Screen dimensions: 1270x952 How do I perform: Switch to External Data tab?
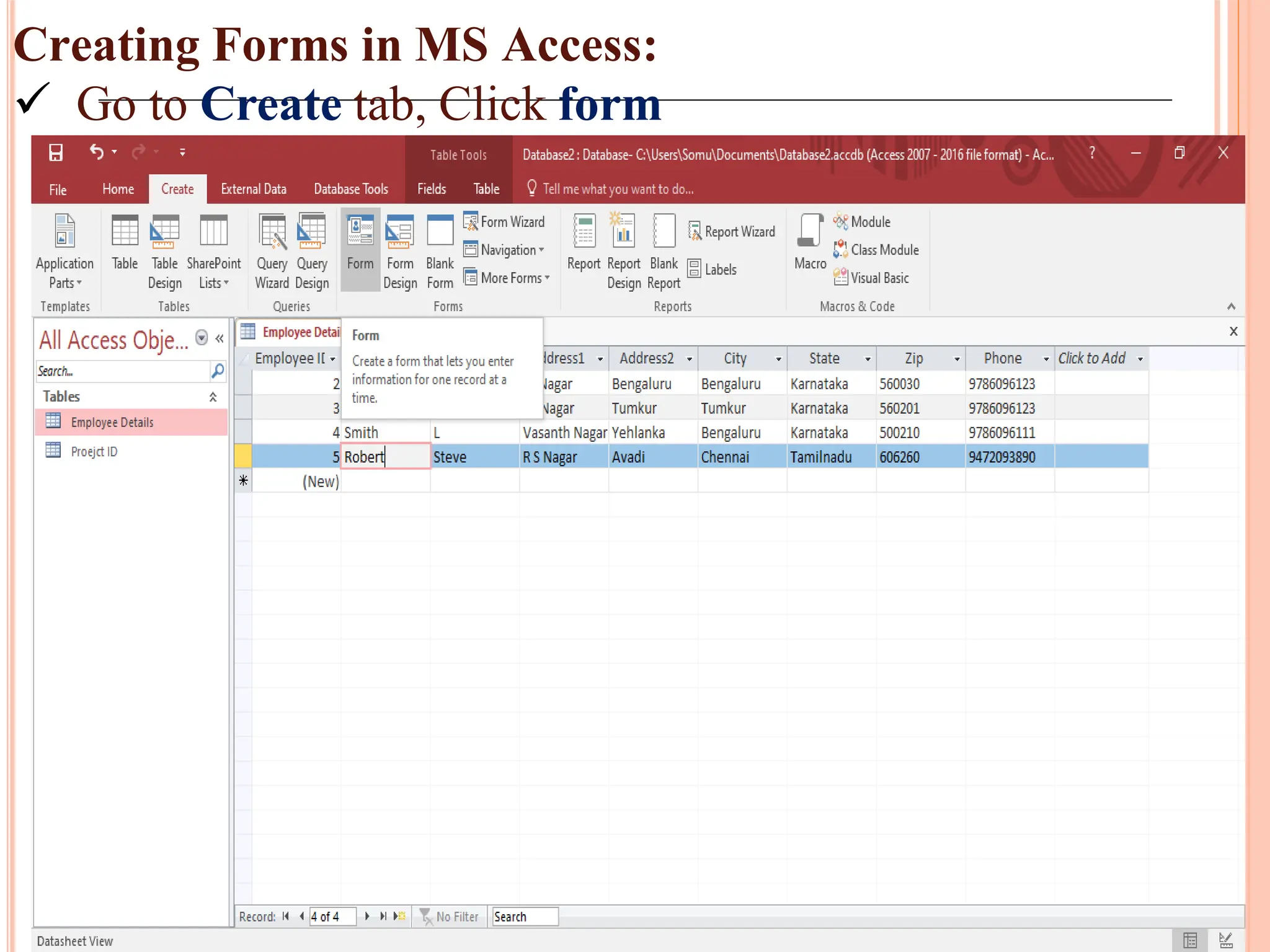click(254, 189)
